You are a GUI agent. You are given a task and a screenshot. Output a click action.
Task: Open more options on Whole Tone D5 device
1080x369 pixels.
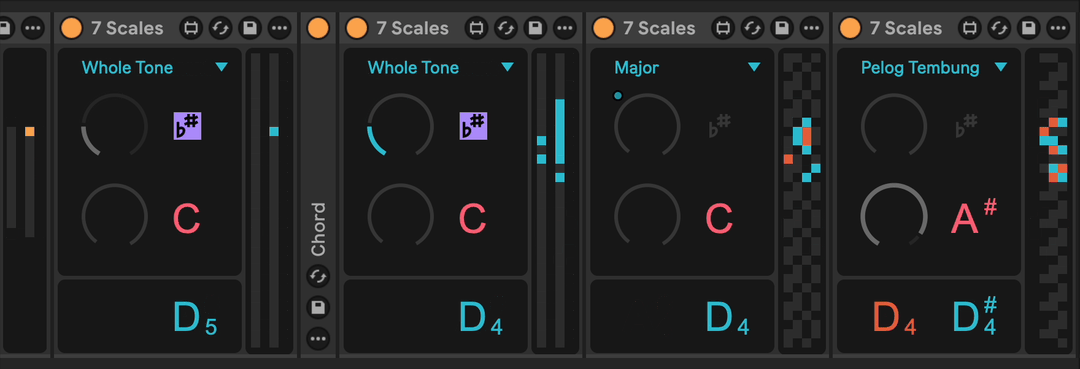[x=280, y=28]
